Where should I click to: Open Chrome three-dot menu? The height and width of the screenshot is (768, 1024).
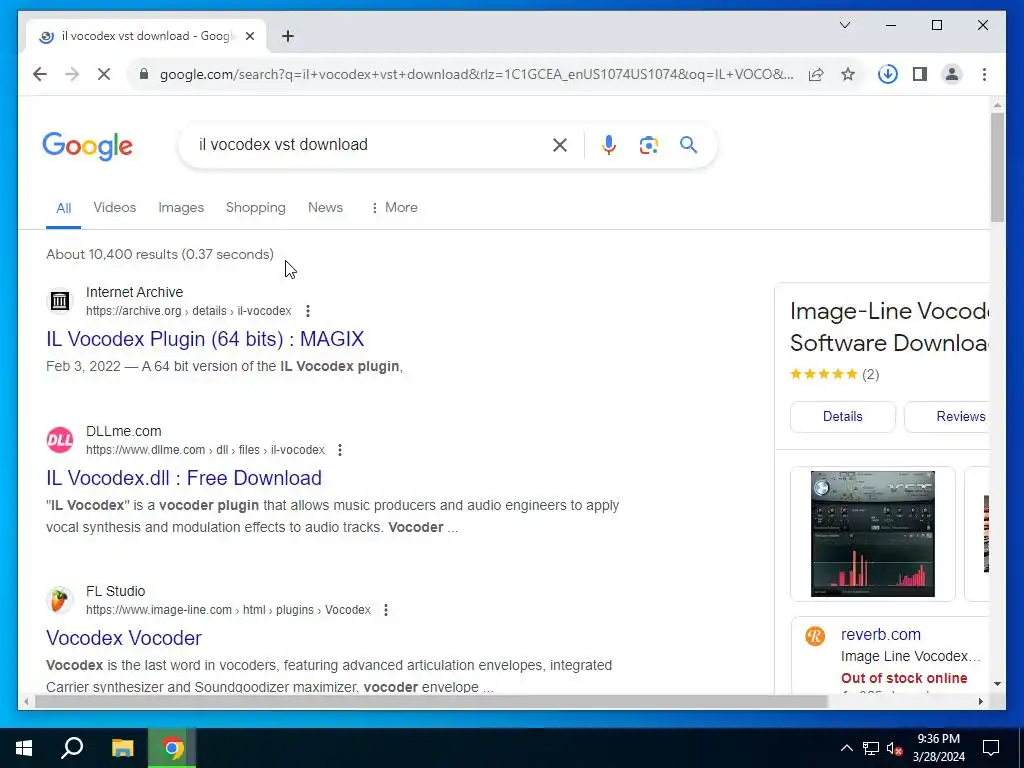pos(984,74)
